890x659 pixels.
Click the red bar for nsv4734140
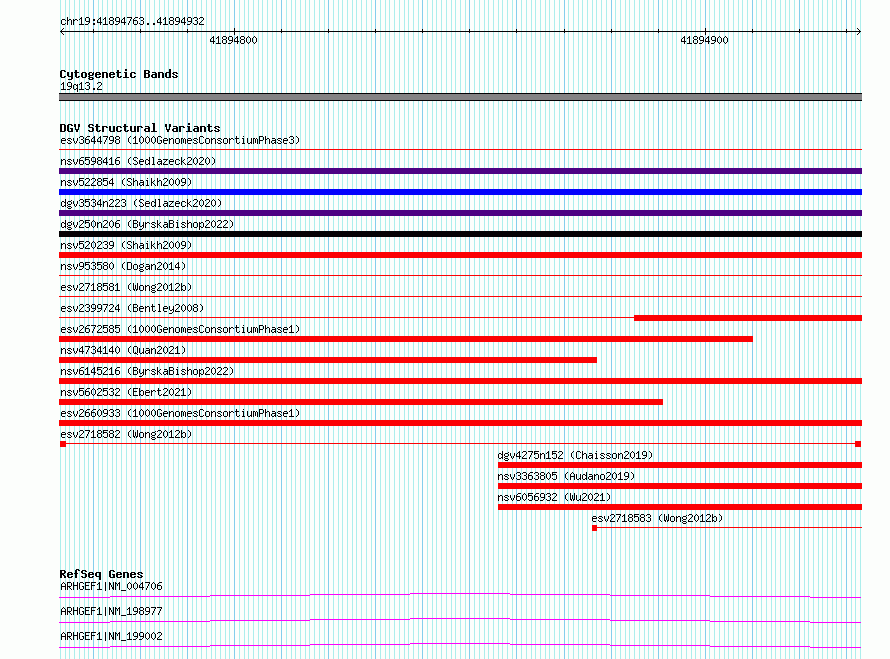(x=328, y=360)
